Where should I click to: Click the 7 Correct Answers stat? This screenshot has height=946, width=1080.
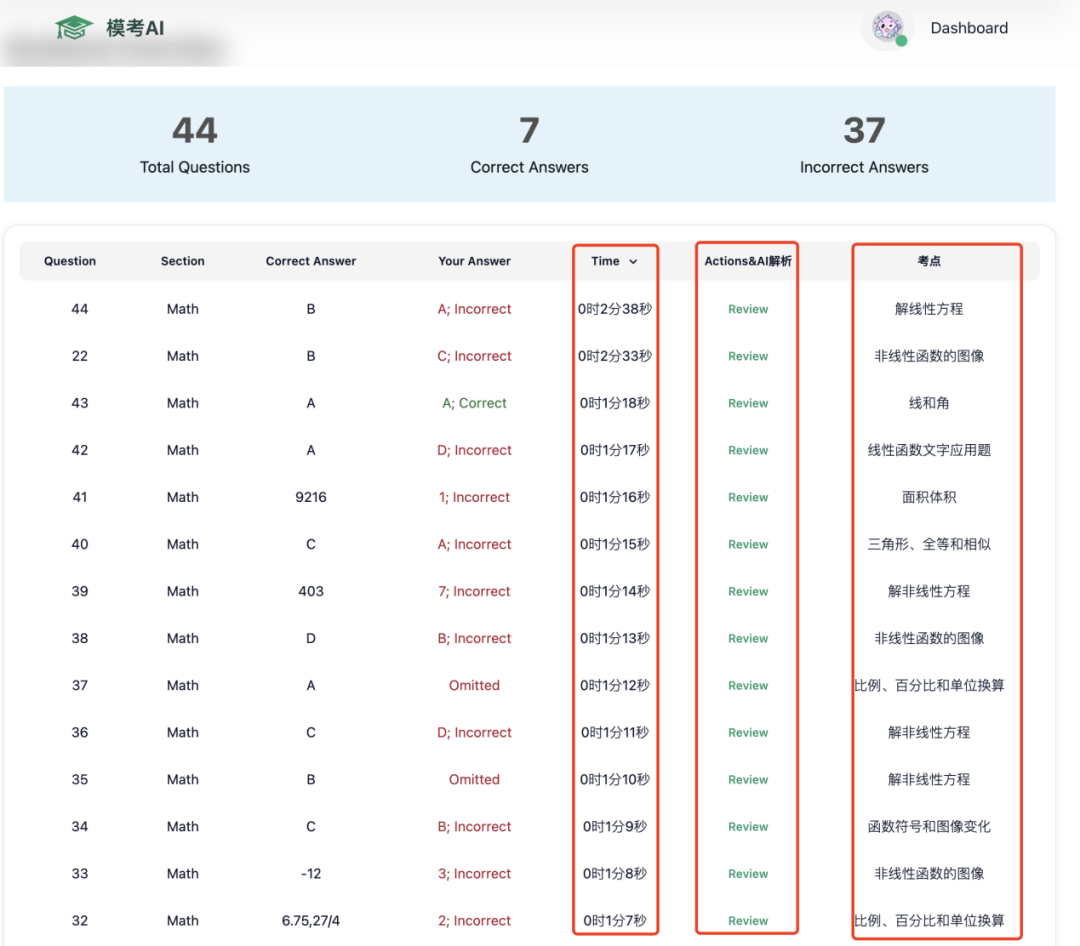[x=529, y=144]
